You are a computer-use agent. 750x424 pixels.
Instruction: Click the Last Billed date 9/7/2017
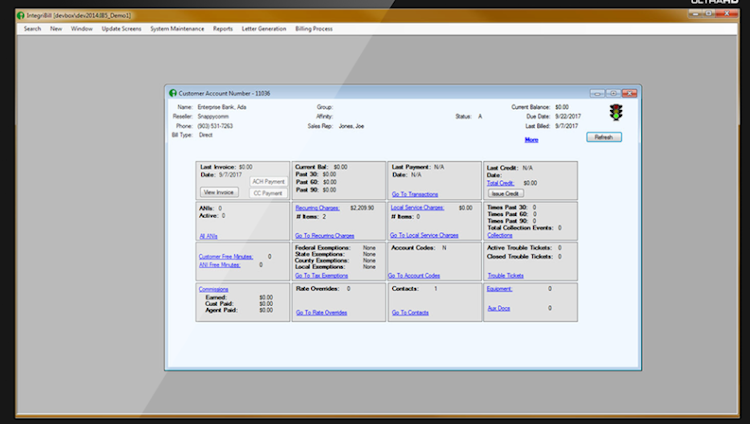pos(566,126)
